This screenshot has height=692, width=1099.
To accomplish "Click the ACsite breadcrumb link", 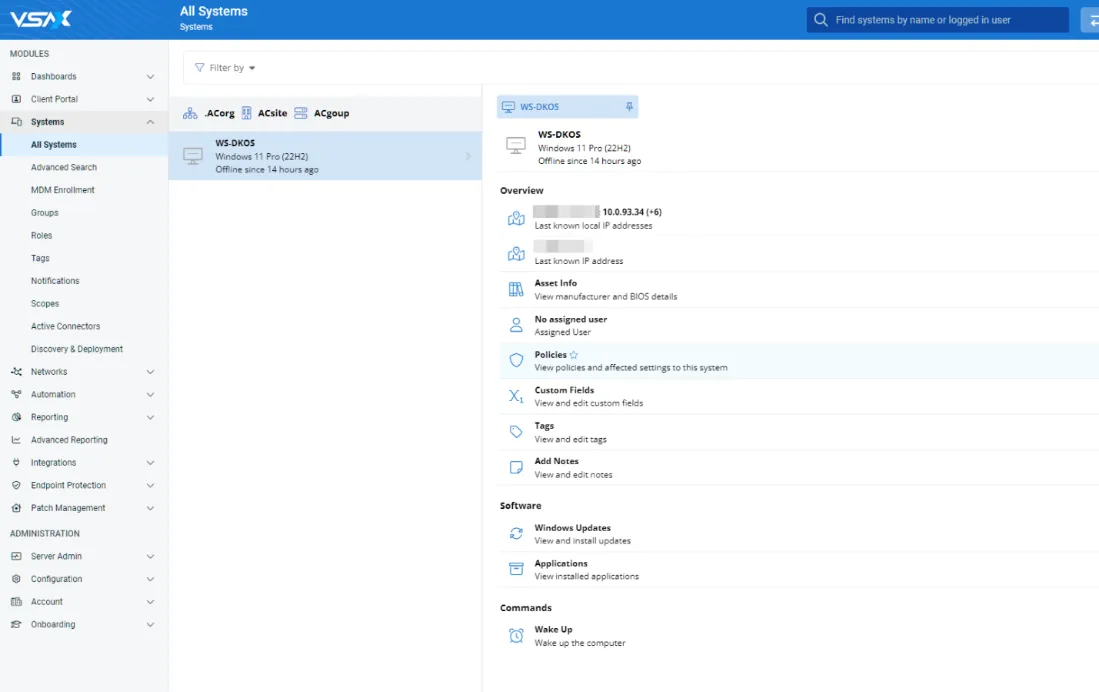I will (x=272, y=114).
